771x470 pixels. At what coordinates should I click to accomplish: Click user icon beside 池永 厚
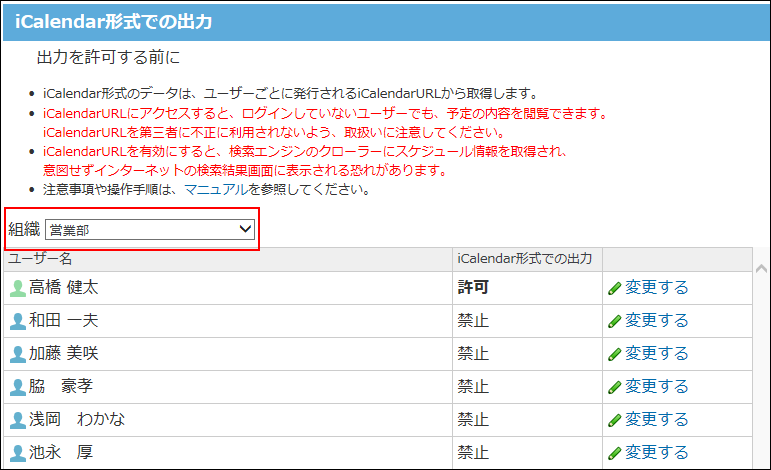(18, 453)
